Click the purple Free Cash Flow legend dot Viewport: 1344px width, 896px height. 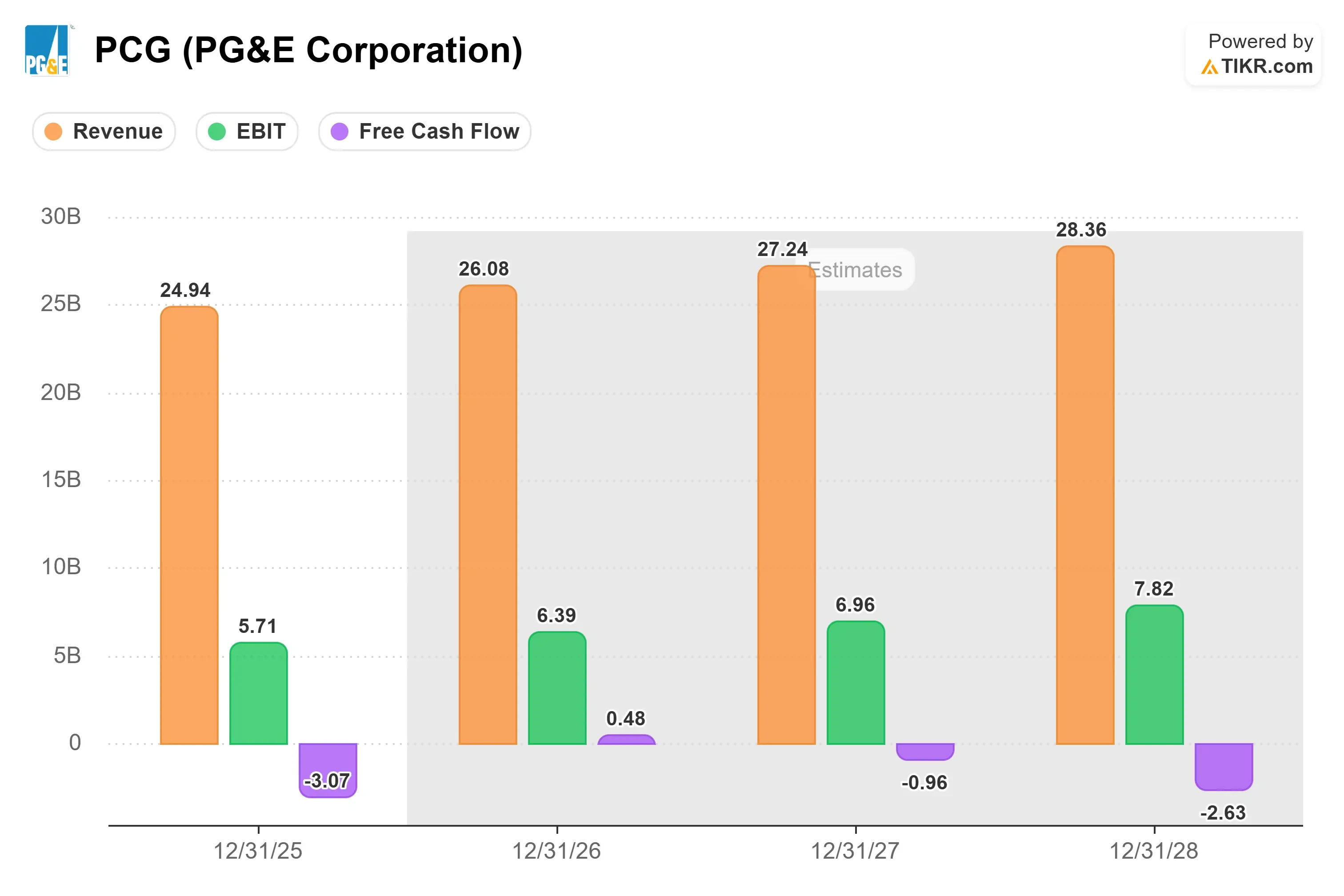(x=340, y=132)
